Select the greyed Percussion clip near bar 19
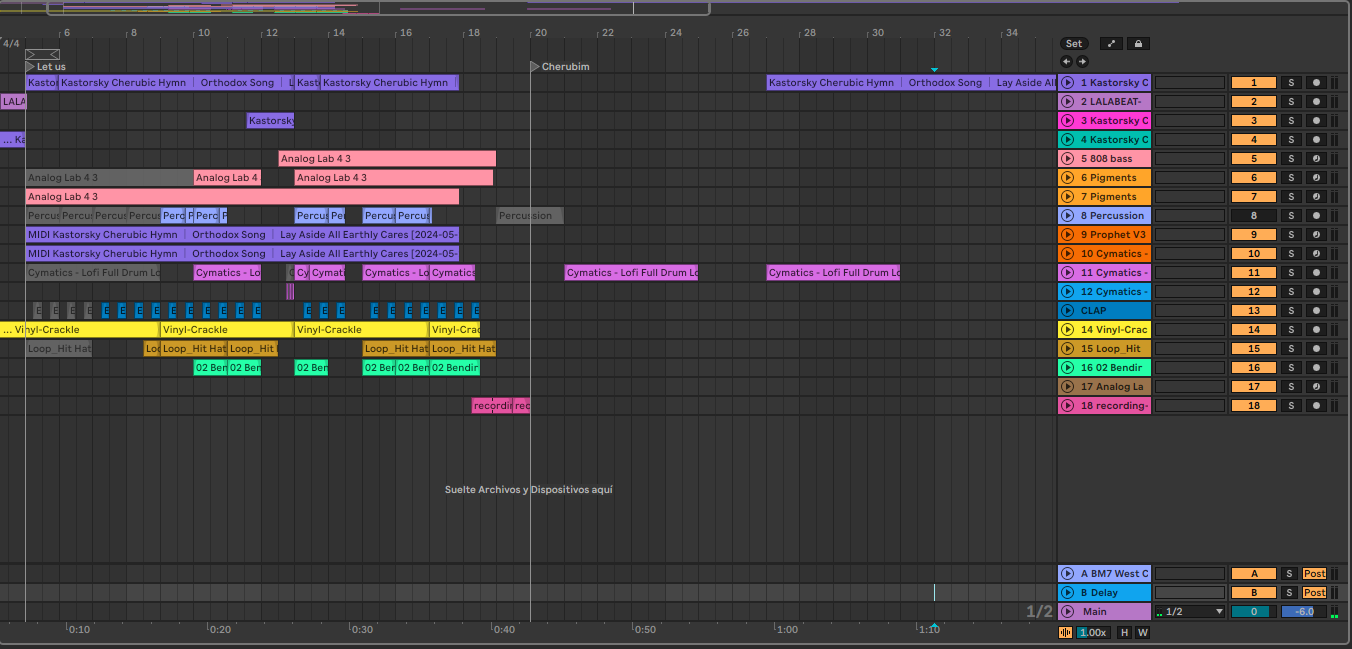1352x649 pixels. pos(530,216)
